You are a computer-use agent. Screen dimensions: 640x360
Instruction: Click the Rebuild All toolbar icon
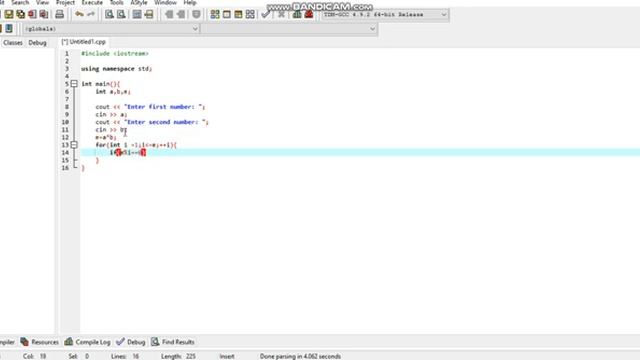click(250, 15)
